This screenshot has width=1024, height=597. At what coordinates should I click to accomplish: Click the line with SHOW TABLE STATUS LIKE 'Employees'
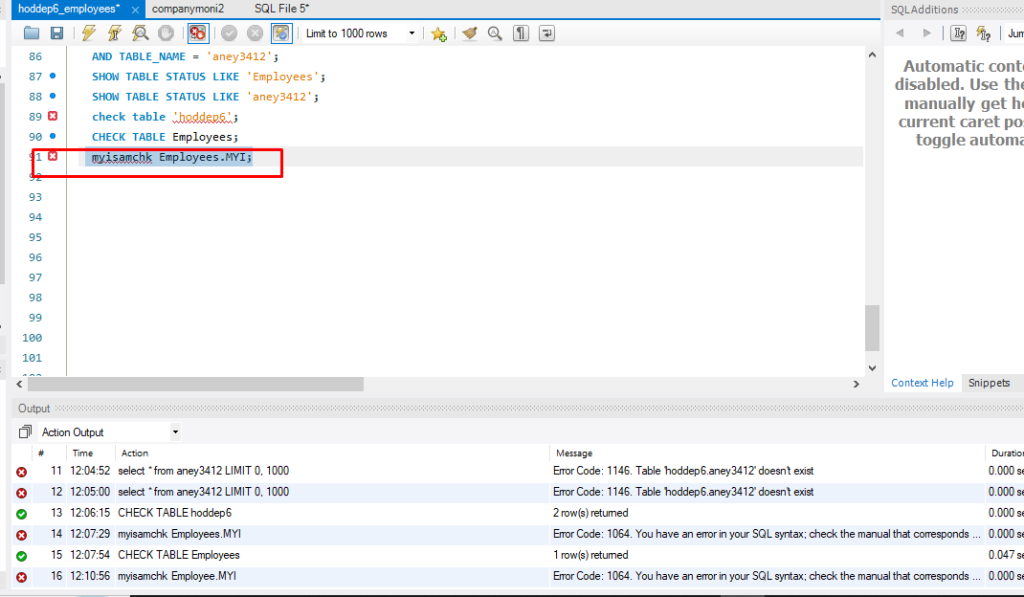point(208,77)
